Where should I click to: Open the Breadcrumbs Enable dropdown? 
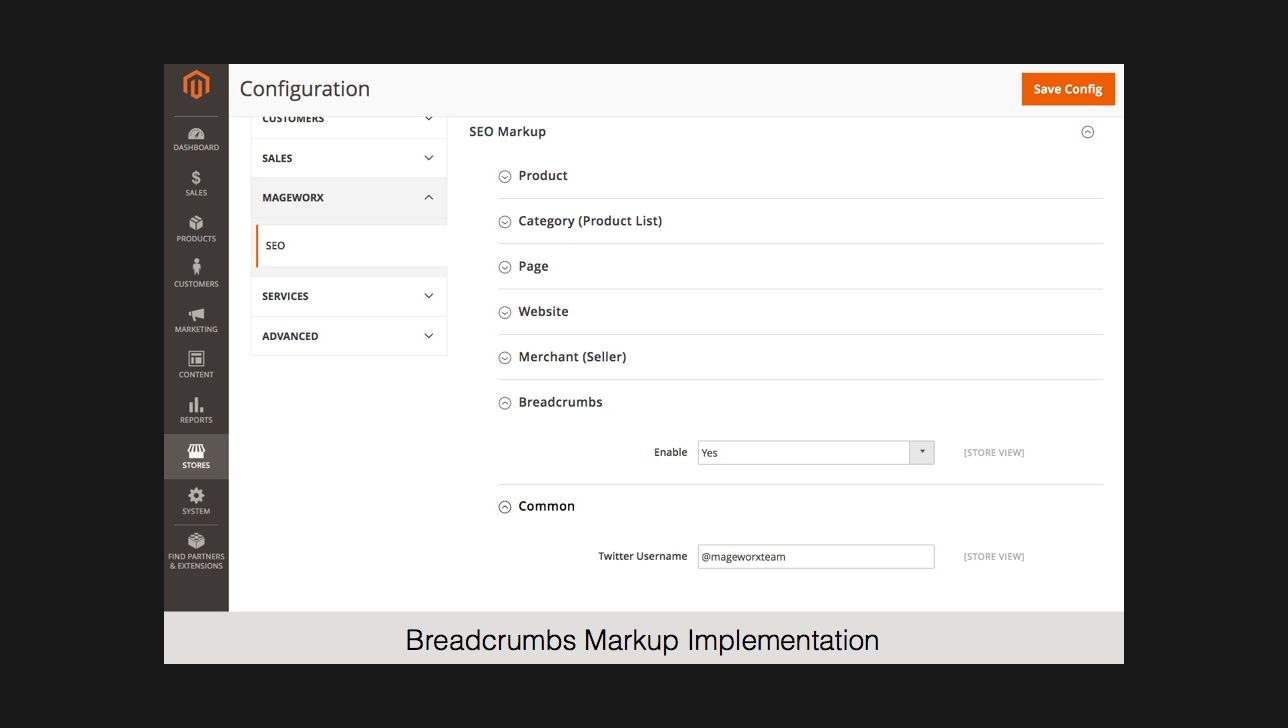[815, 453]
